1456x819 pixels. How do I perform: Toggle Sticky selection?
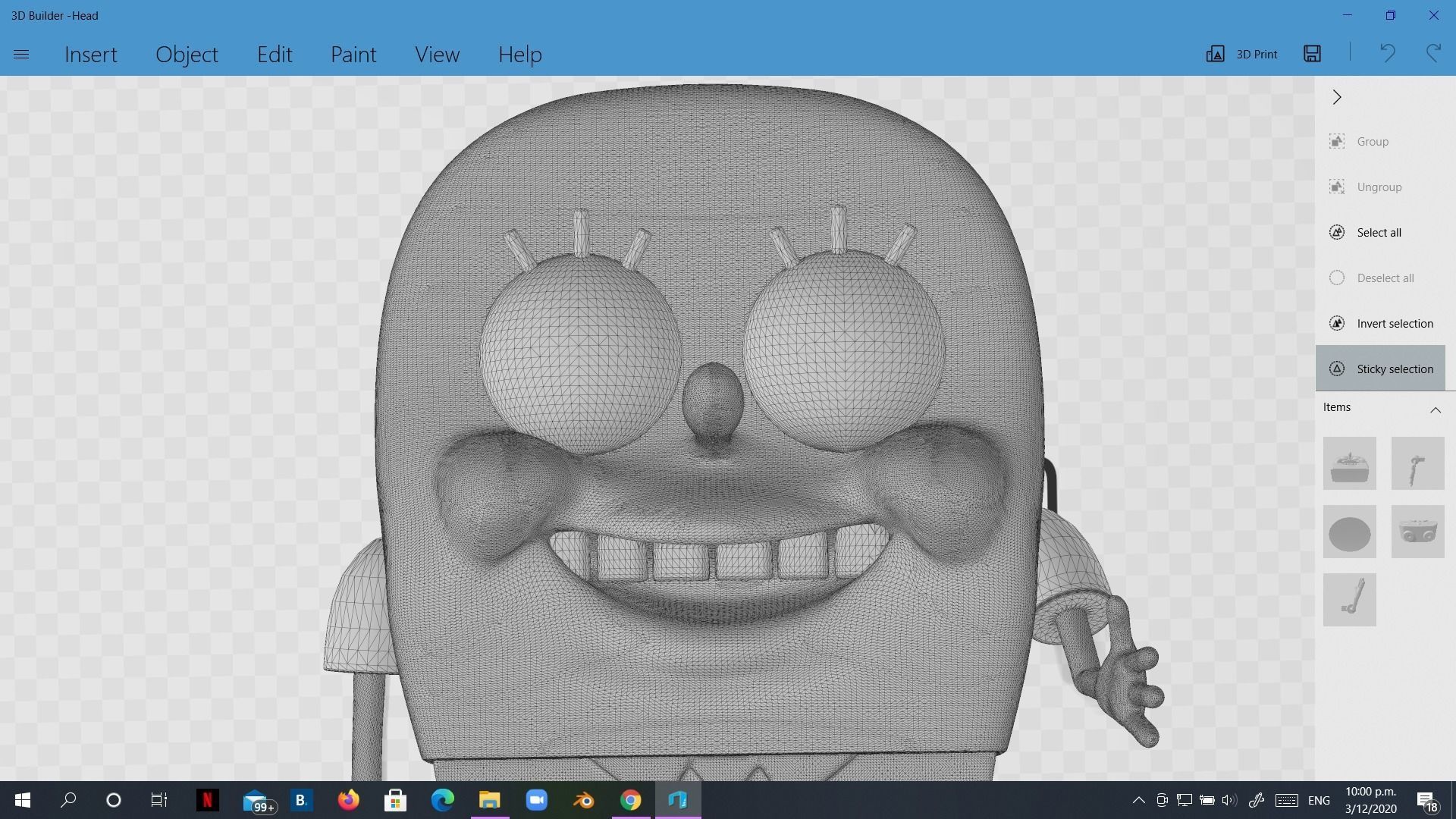1380,369
